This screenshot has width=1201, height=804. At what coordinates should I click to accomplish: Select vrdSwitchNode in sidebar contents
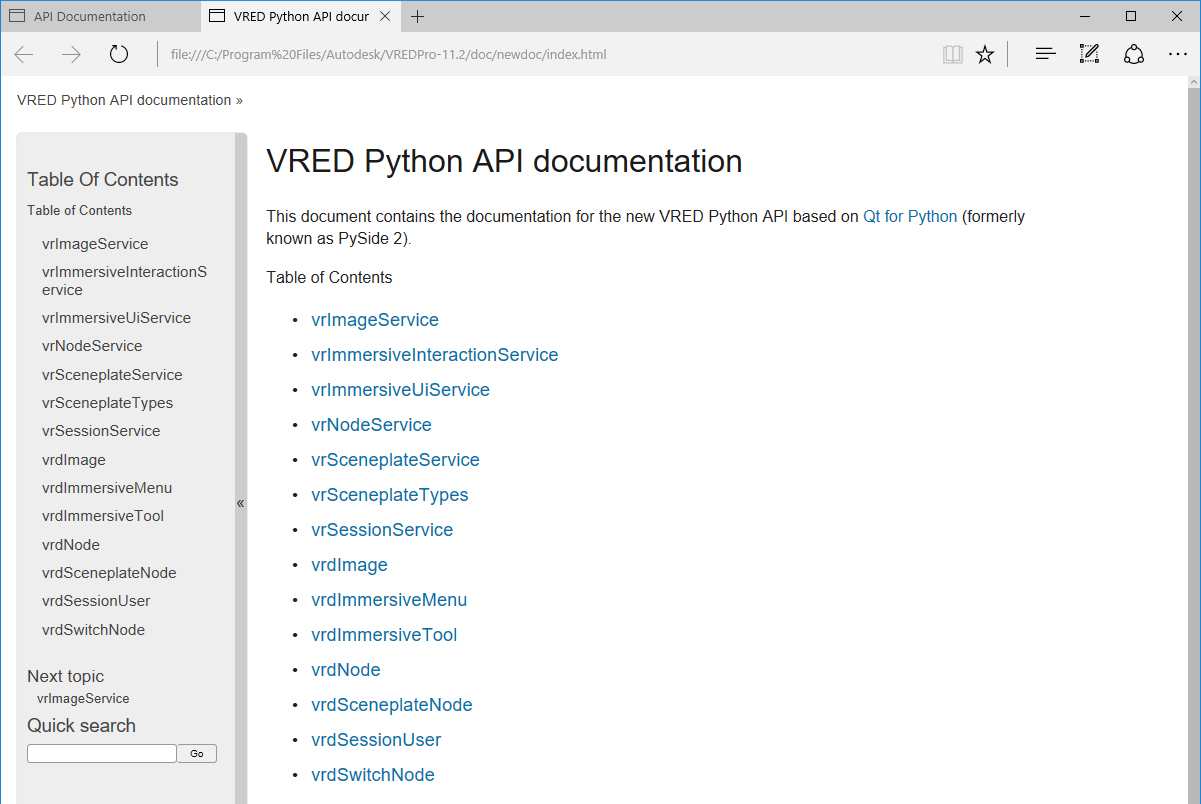pyautogui.click(x=93, y=630)
